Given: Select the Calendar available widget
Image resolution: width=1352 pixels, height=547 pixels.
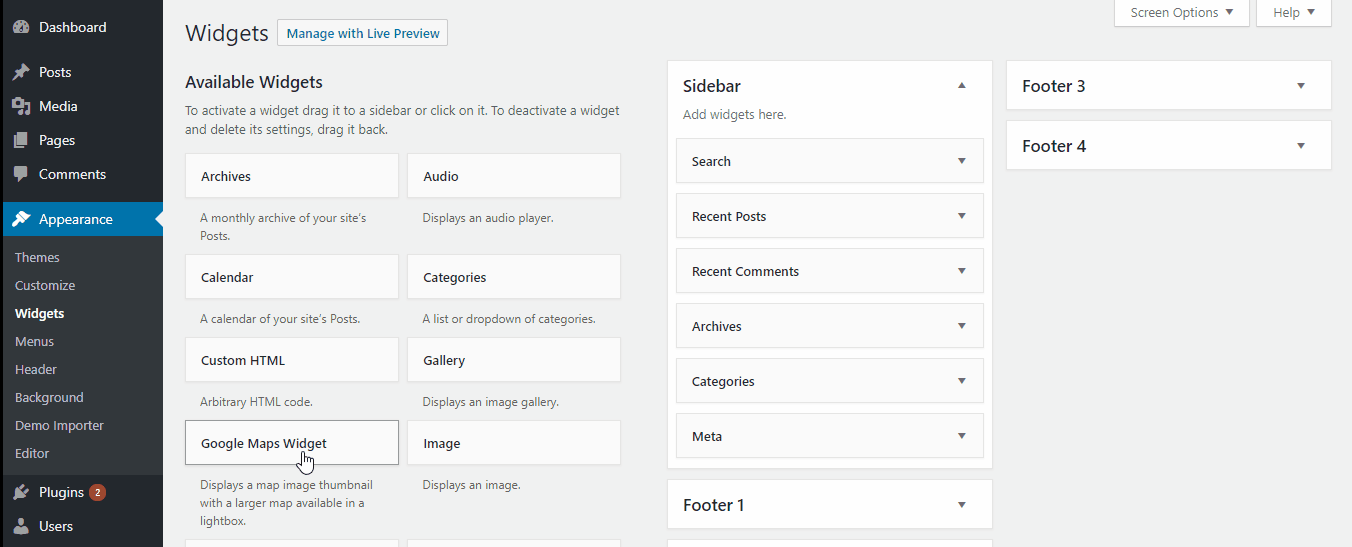Looking at the screenshot, I should pyautogui.click(x=292, y=277).
